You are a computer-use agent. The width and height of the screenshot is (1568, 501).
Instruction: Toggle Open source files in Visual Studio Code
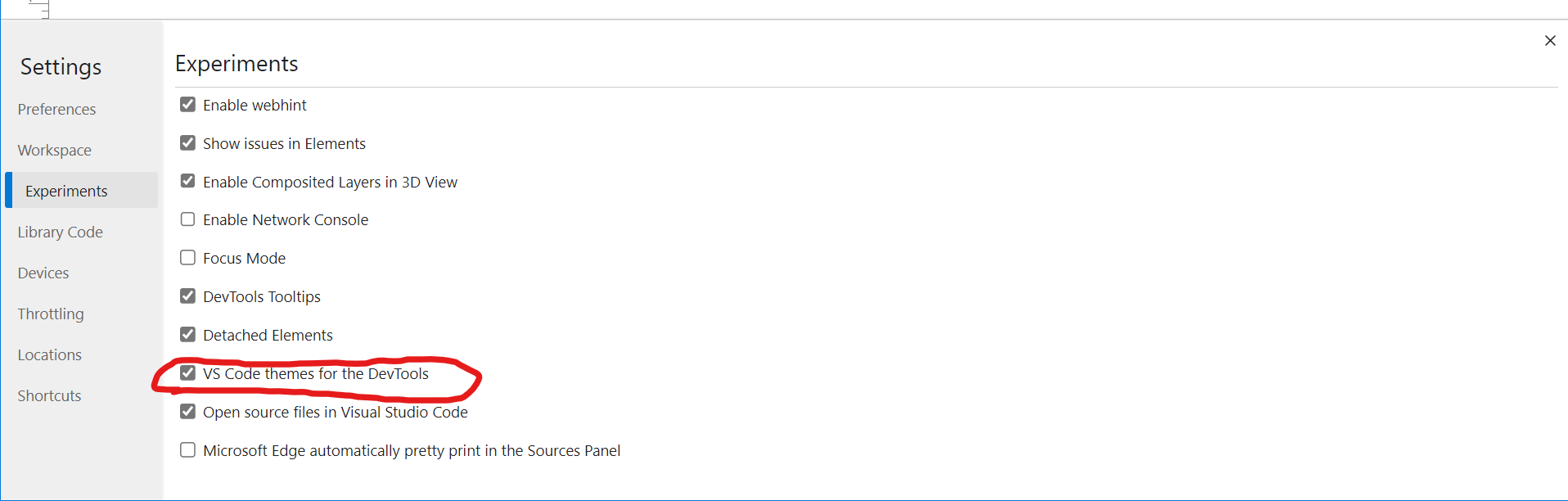[x=187, y=411]
